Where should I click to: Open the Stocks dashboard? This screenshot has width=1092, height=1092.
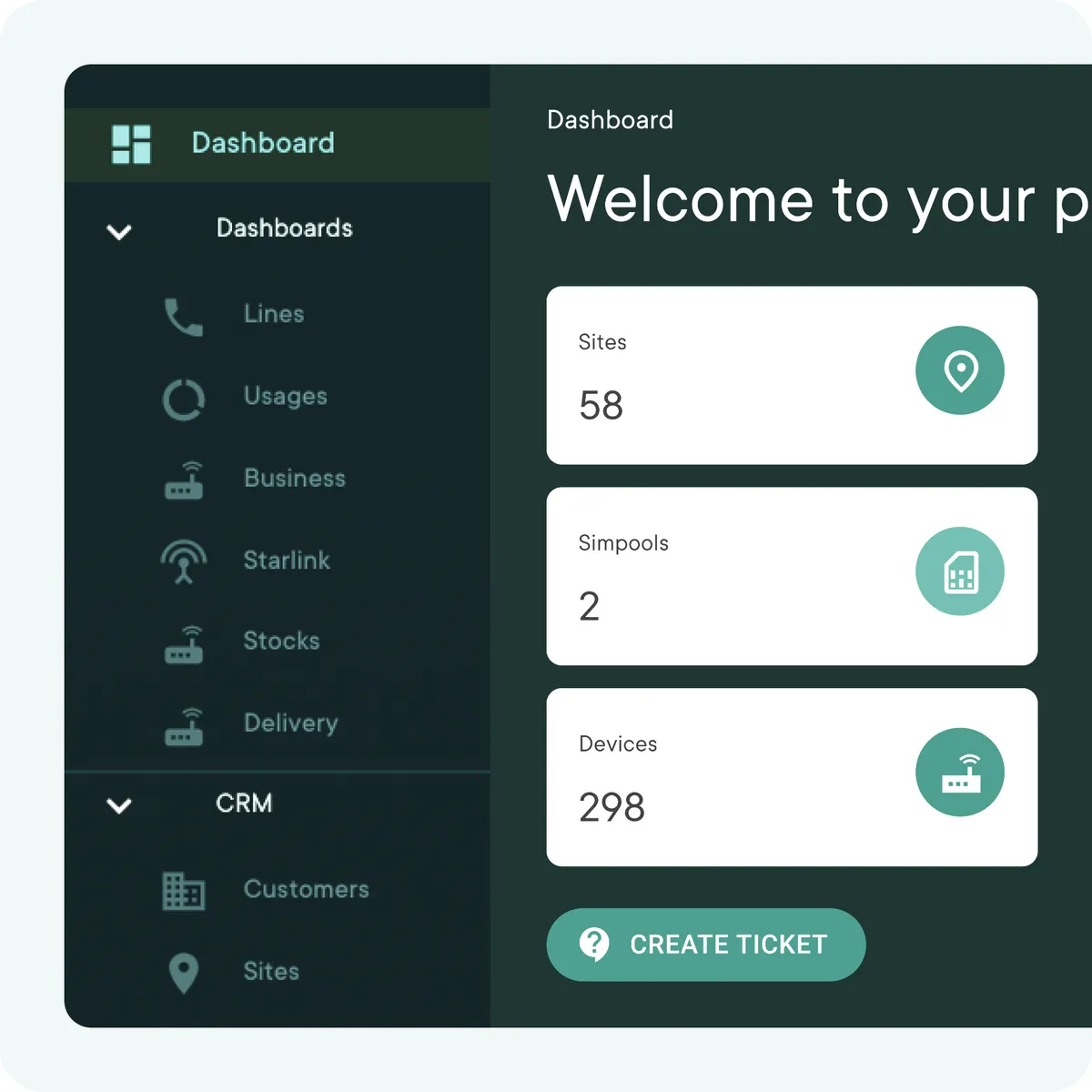(282, 641)
